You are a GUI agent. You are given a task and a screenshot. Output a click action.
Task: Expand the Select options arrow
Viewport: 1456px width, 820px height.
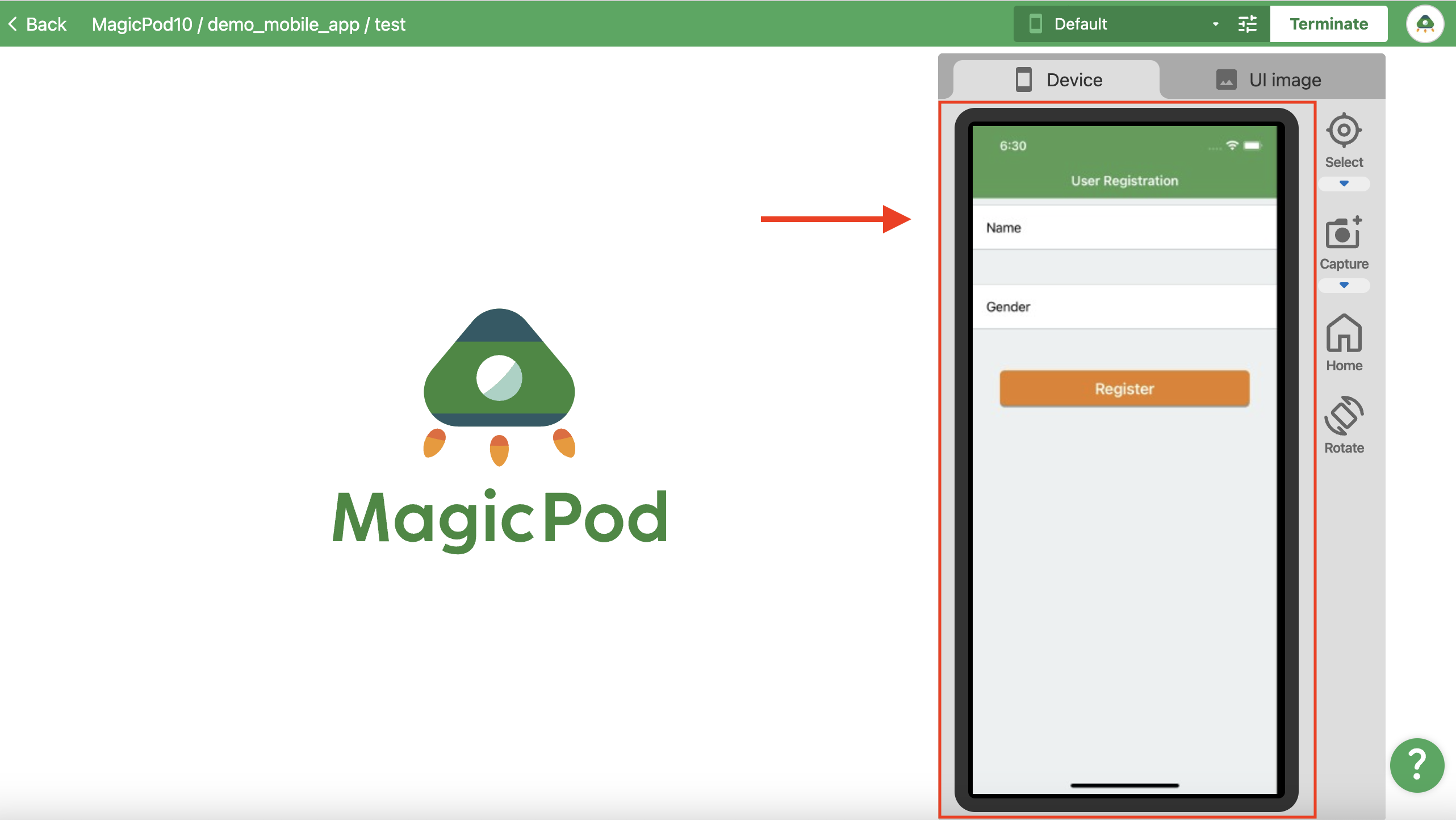(1344, 183)
